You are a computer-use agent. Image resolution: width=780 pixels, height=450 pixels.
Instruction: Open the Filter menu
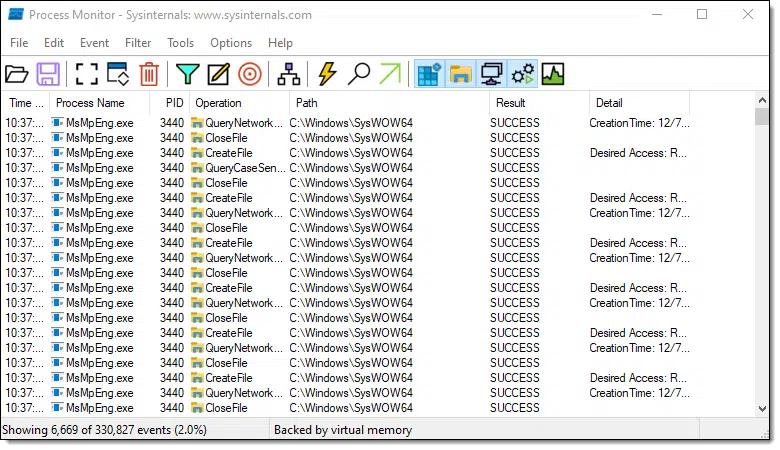(x=138, y=43)
